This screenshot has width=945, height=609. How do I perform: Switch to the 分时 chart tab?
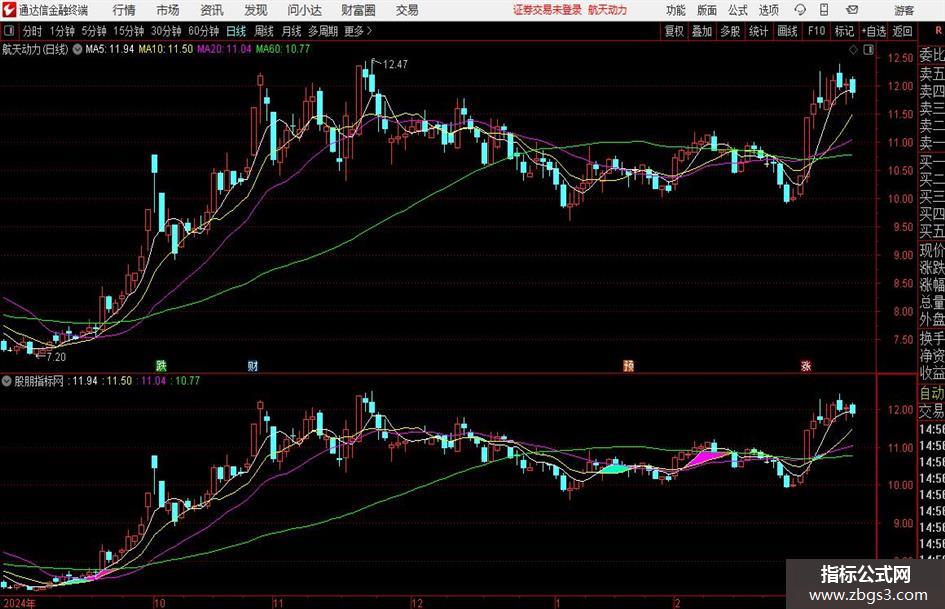33,31
